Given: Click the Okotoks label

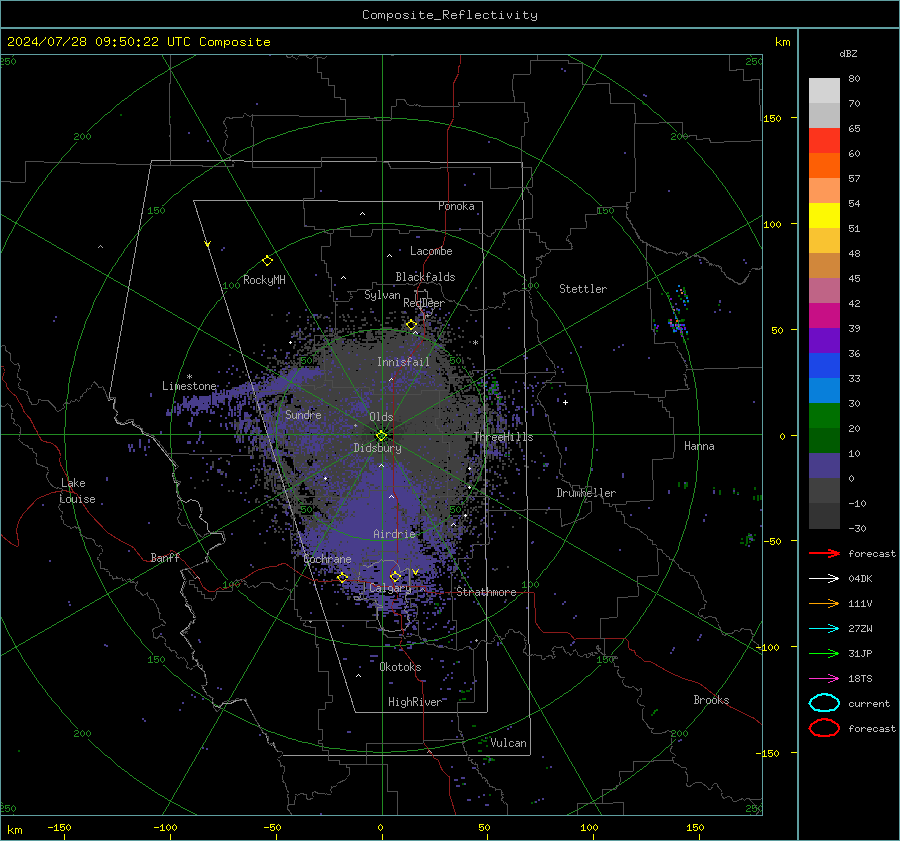Looking at the screenshot, I should [400, 667].
